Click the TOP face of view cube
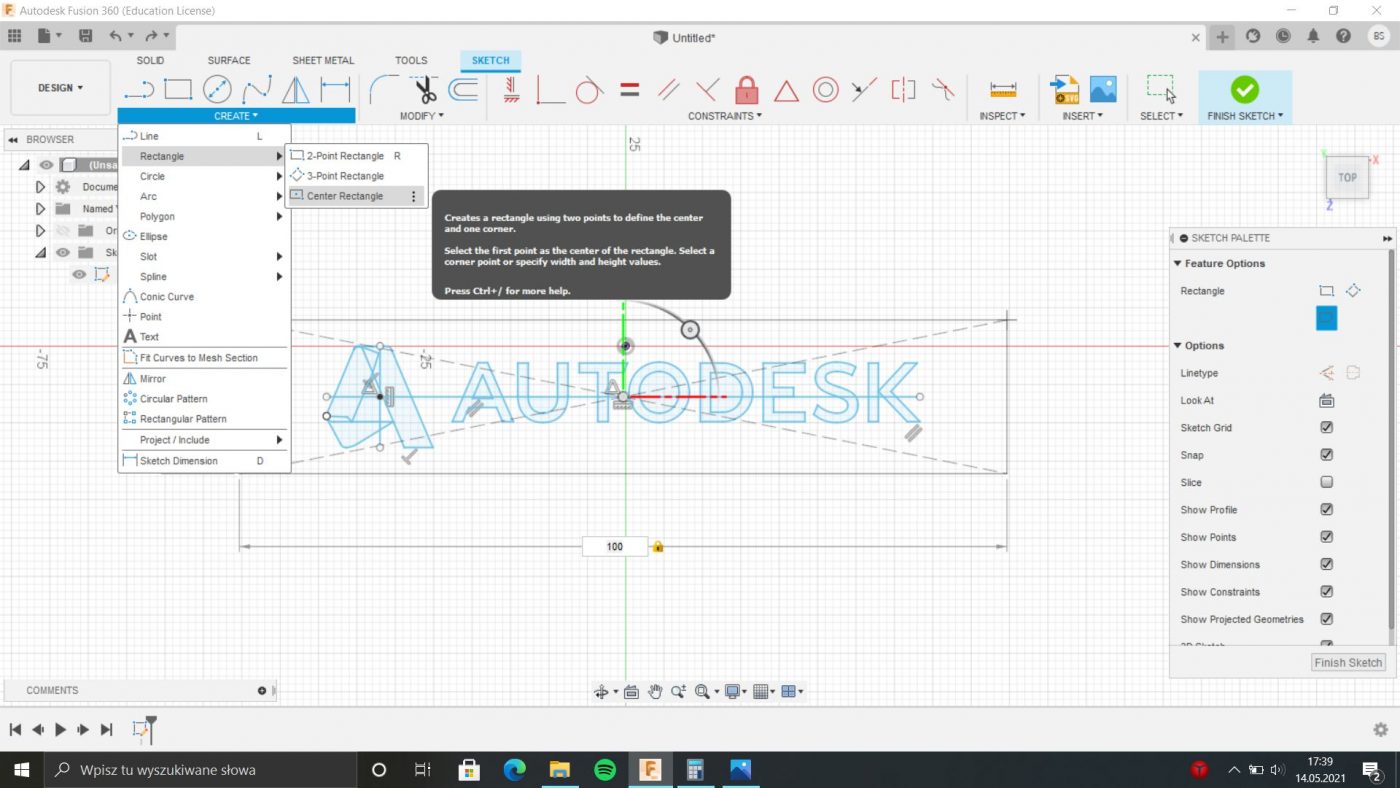Viewport: 1400px width, 788px height. (x=1347, y=178)
